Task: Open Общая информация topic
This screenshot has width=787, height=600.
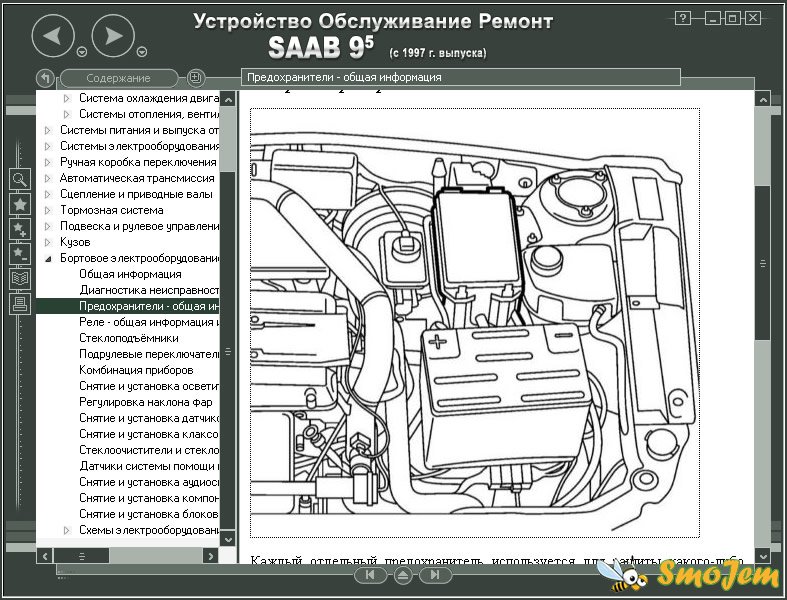Action: 130,274
